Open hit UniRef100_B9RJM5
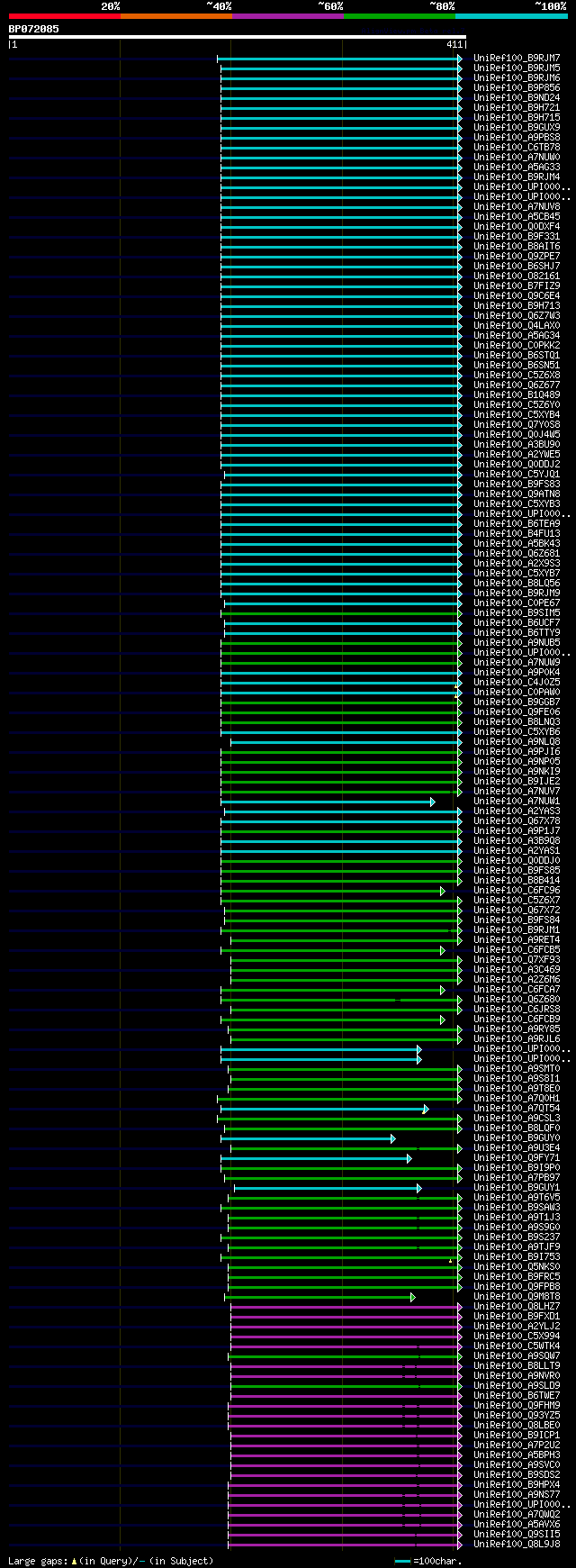576x1568 pixels. (x=517, y=68)
